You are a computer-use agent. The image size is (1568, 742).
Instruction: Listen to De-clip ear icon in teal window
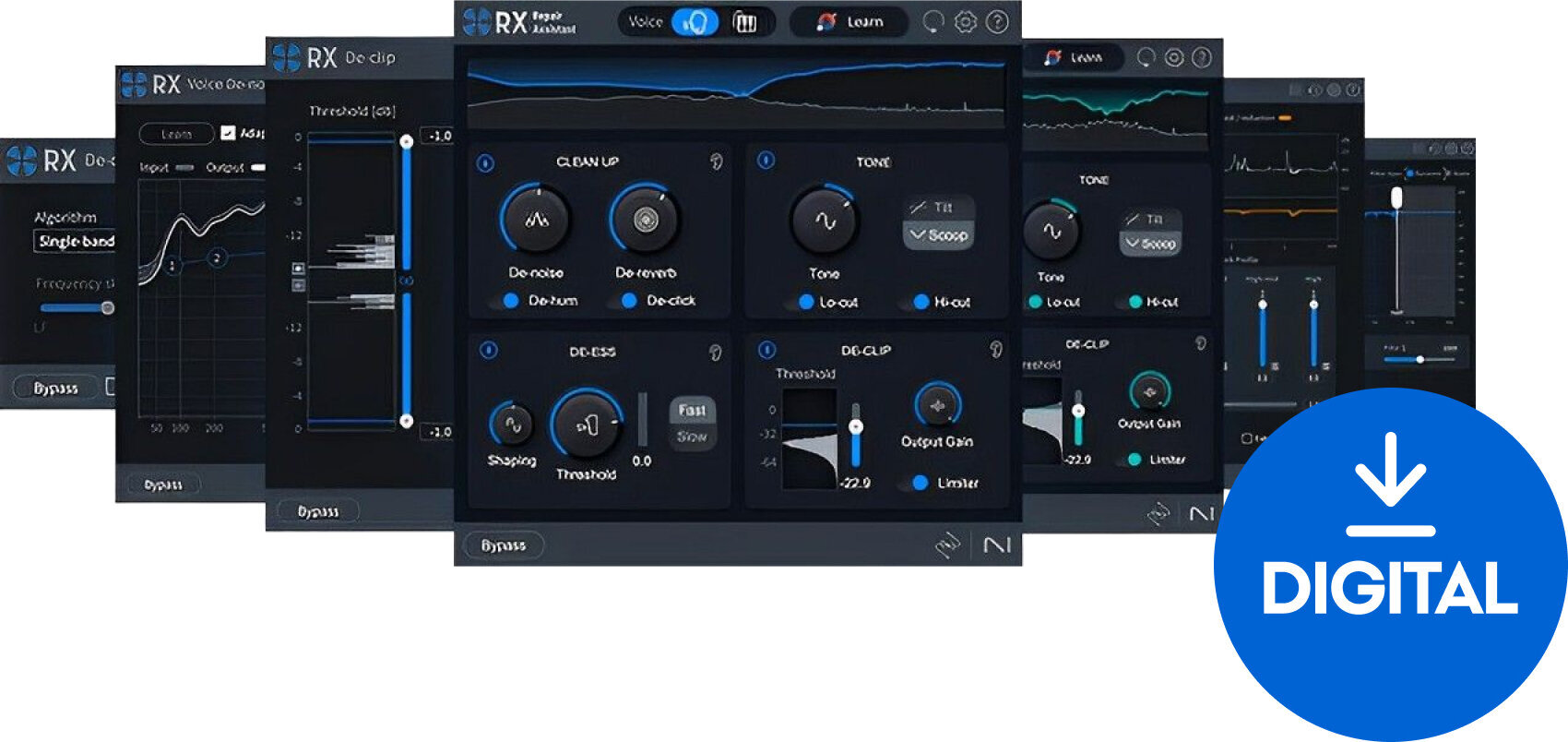[1200, 343]
